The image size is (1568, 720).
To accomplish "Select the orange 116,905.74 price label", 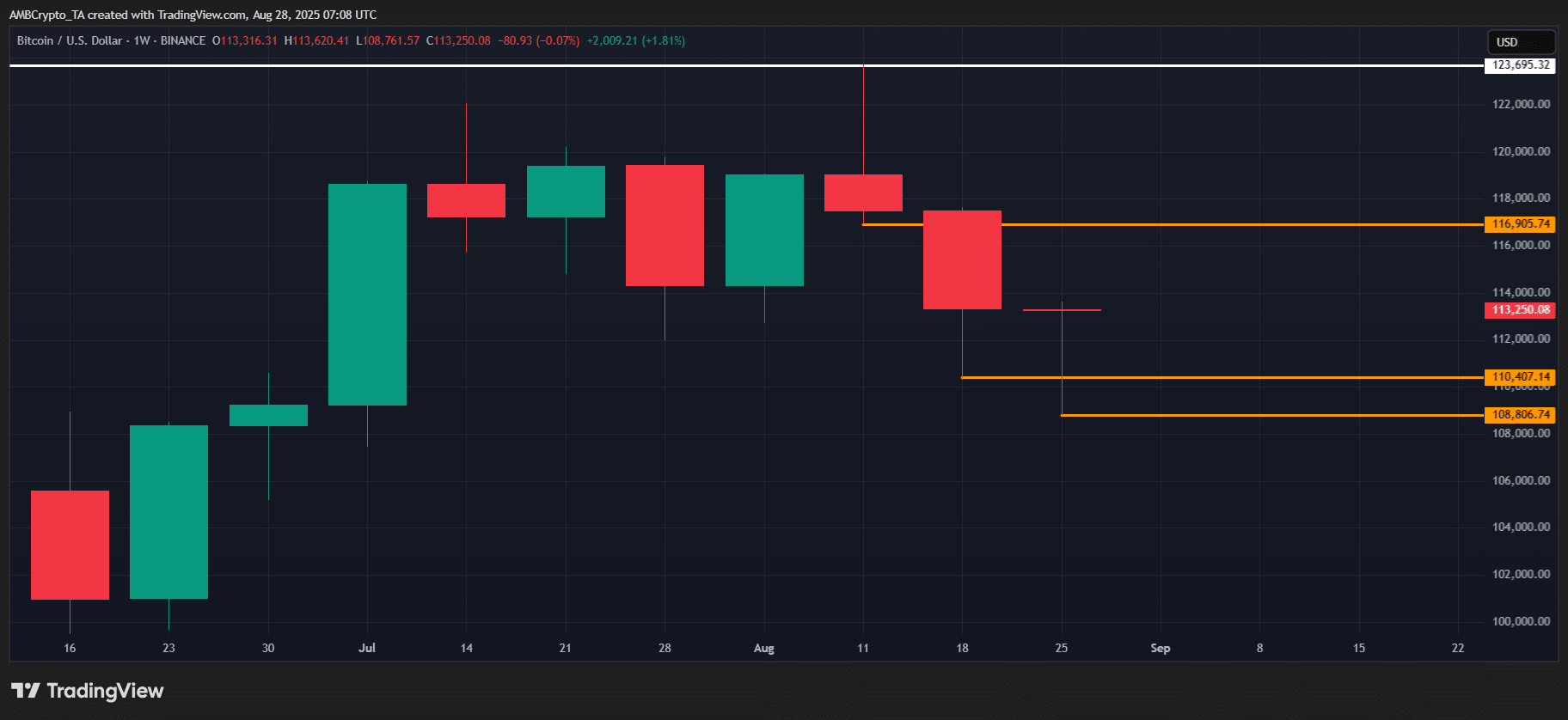I will [1520, 224].
